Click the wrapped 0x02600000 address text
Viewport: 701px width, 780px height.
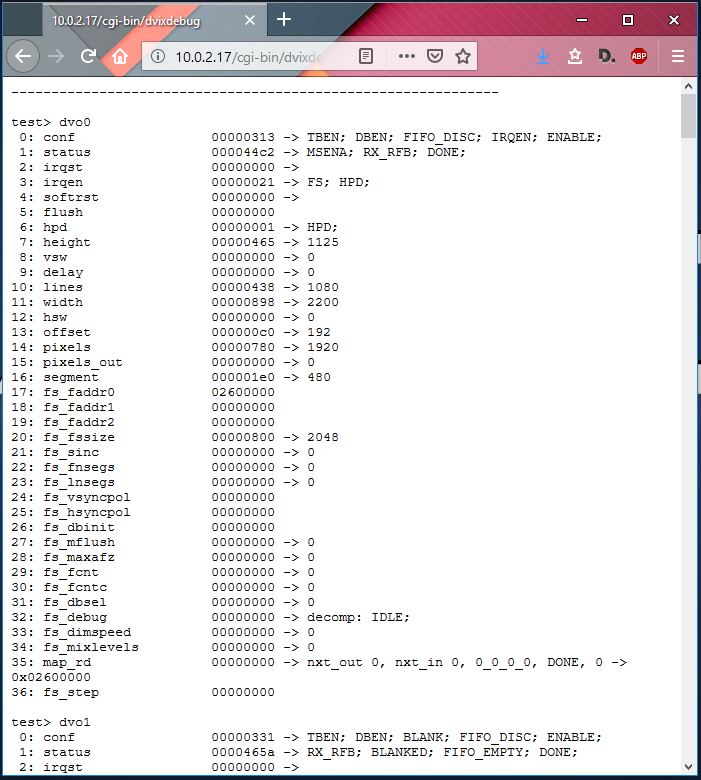51,678
